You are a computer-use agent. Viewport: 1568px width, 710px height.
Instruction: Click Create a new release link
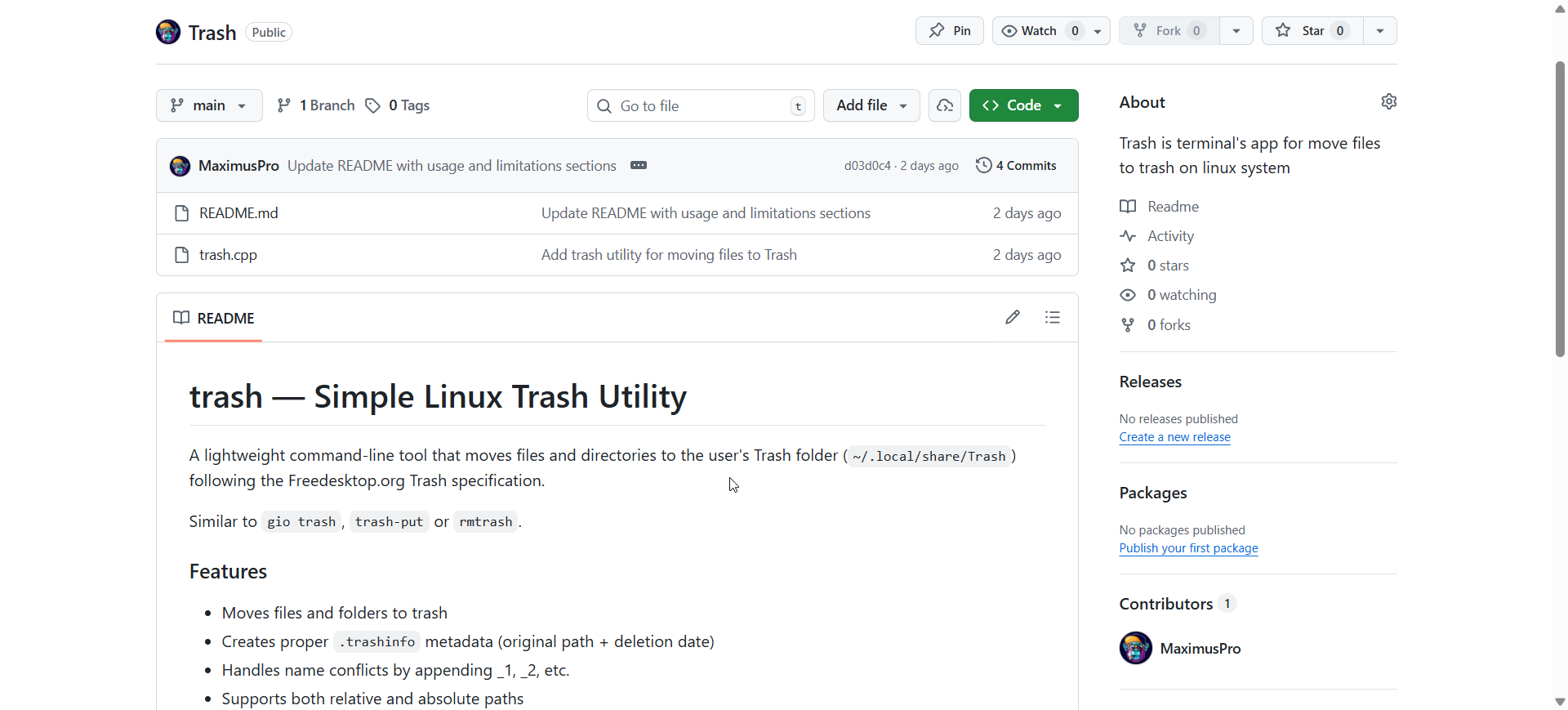[x=1174, y=437]
